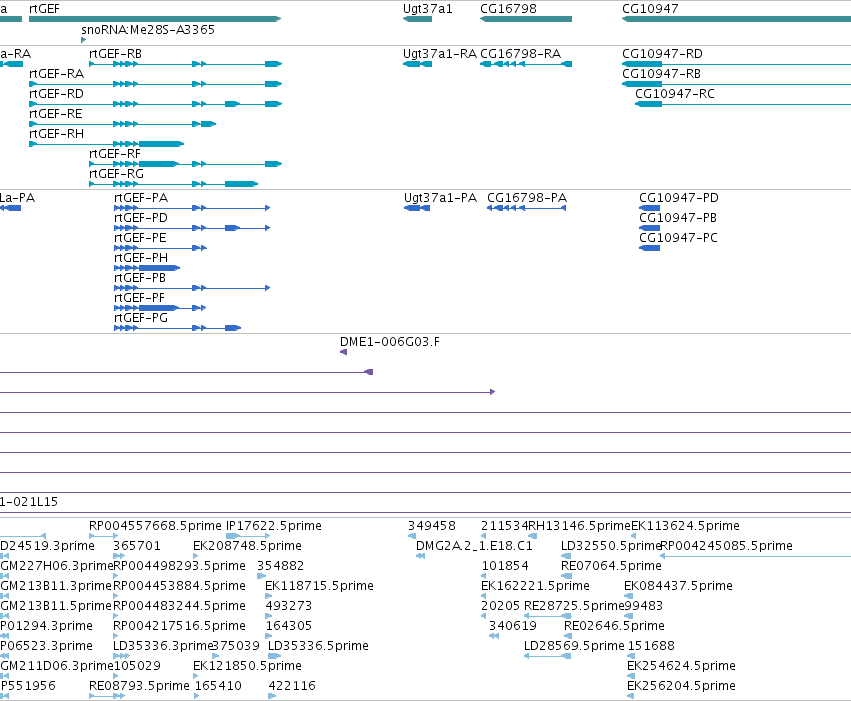Click the CG10947-RB transcript label
This screenshot has width=851, height=701.
[662, 74]
